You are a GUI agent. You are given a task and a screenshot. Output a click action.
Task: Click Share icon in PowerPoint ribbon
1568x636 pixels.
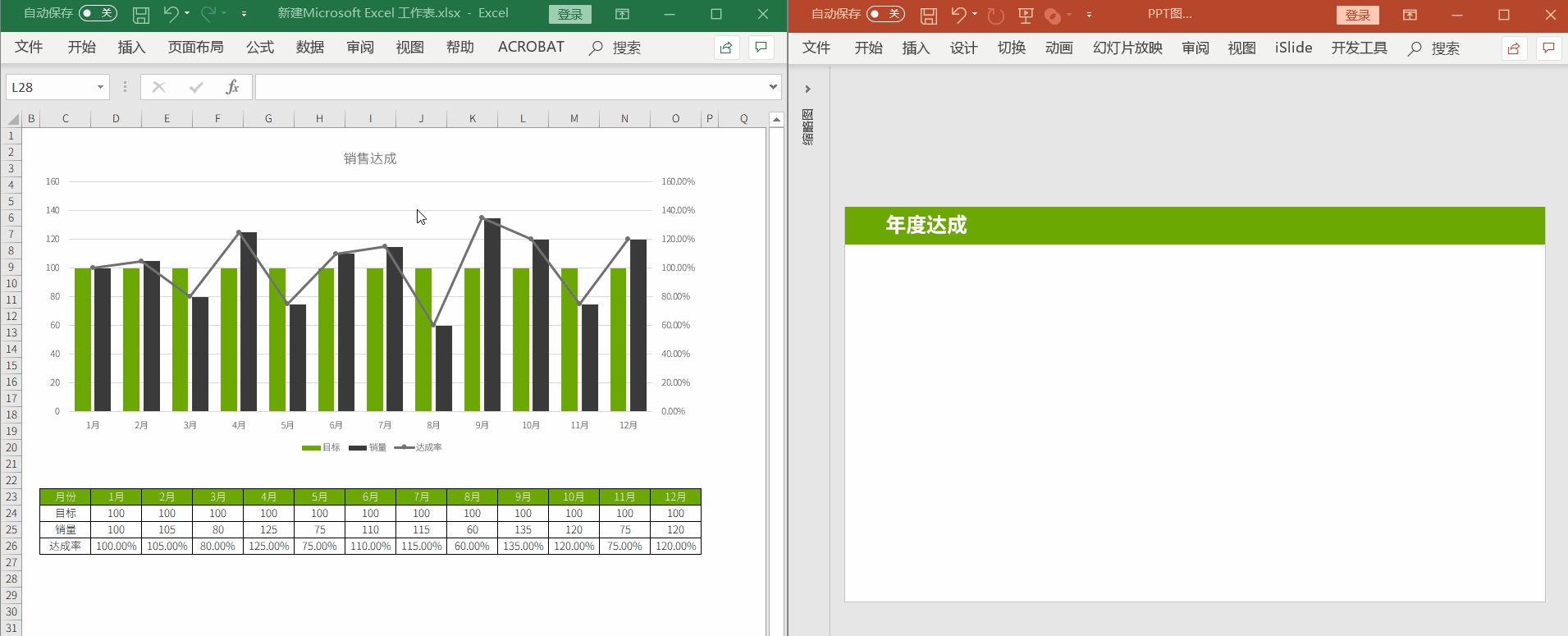click(1514, 48)
